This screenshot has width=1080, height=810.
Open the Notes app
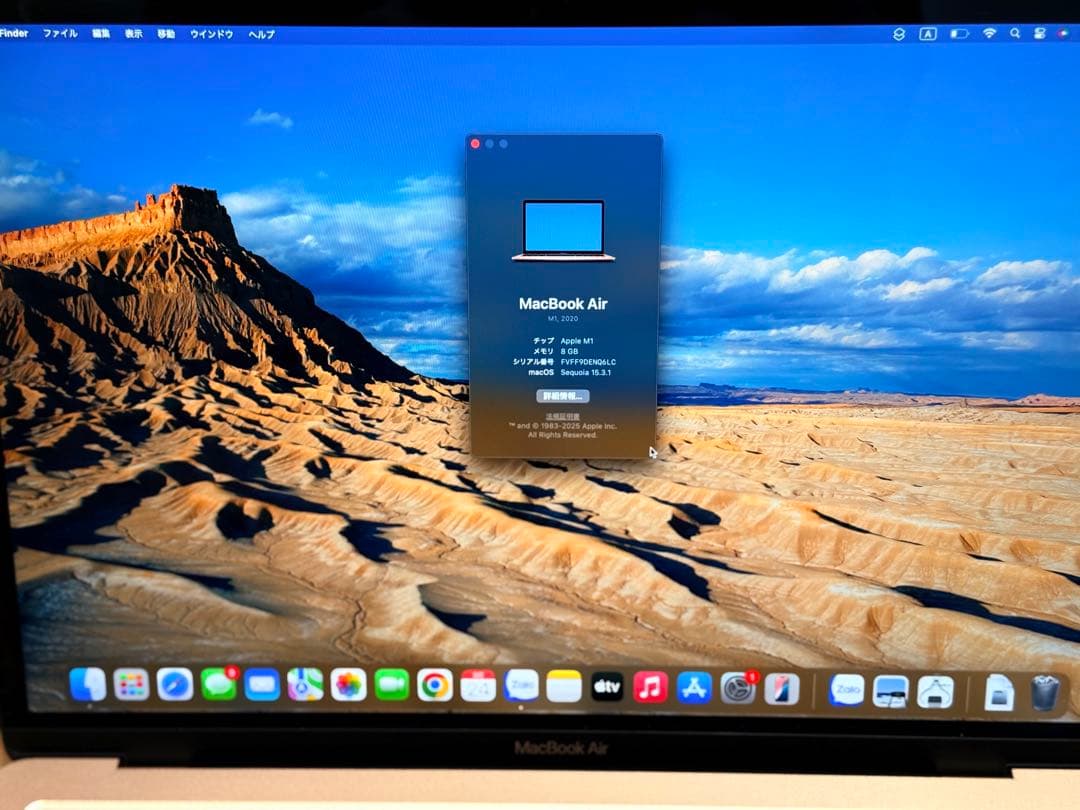(563, 688)
